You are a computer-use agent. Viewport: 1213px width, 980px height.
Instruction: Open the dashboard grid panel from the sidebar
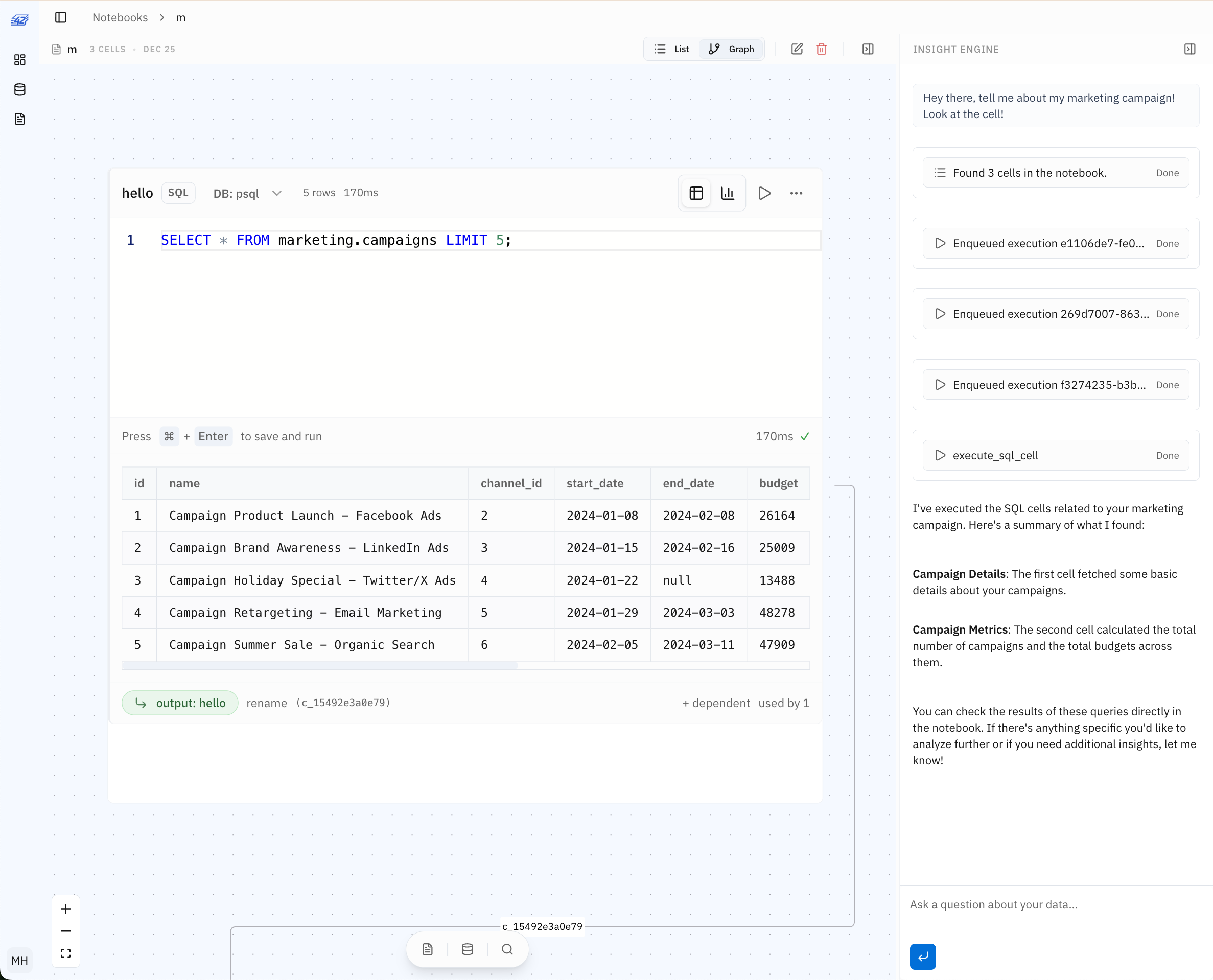[20, 60]
